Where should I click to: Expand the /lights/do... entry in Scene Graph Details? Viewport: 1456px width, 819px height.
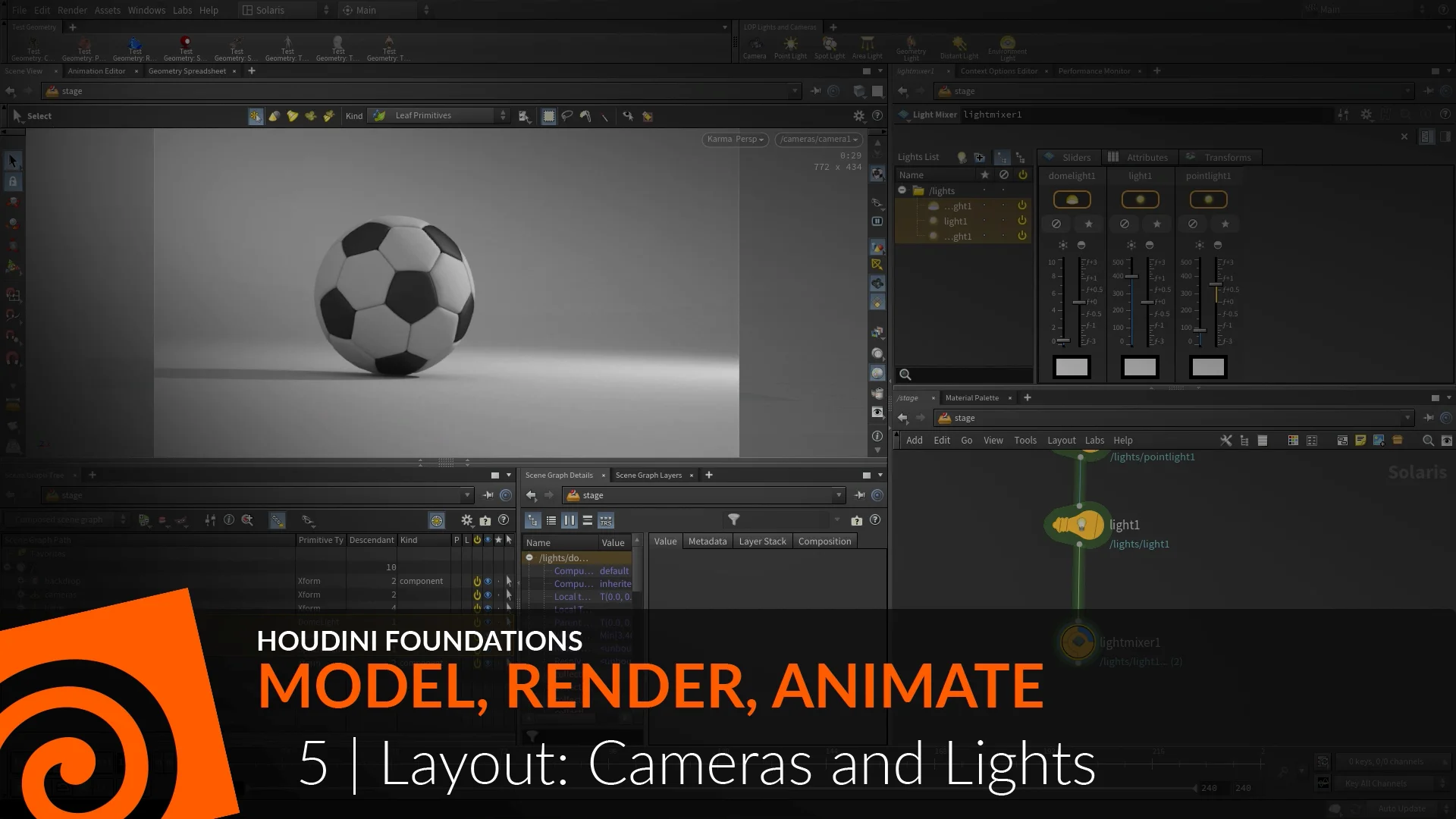pos(528,557)
